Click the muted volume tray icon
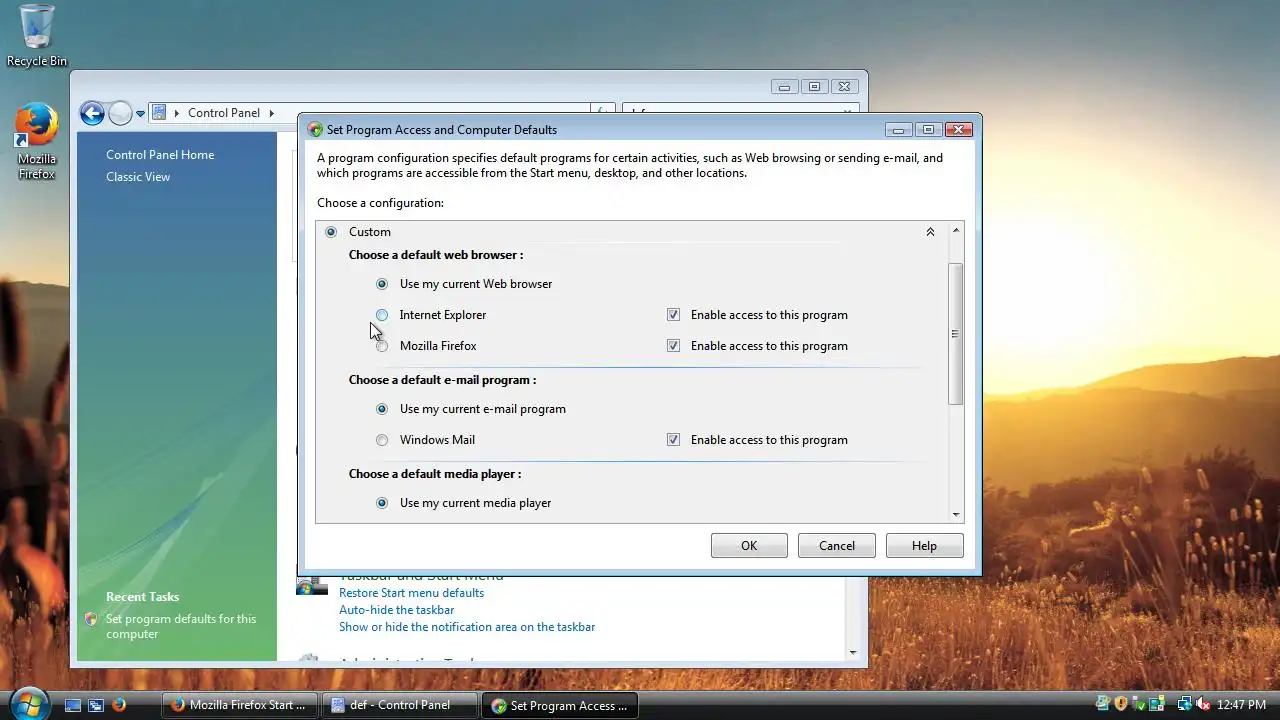The width and height of the screenshot is (1280, 720). click(x=1203, y=704)
